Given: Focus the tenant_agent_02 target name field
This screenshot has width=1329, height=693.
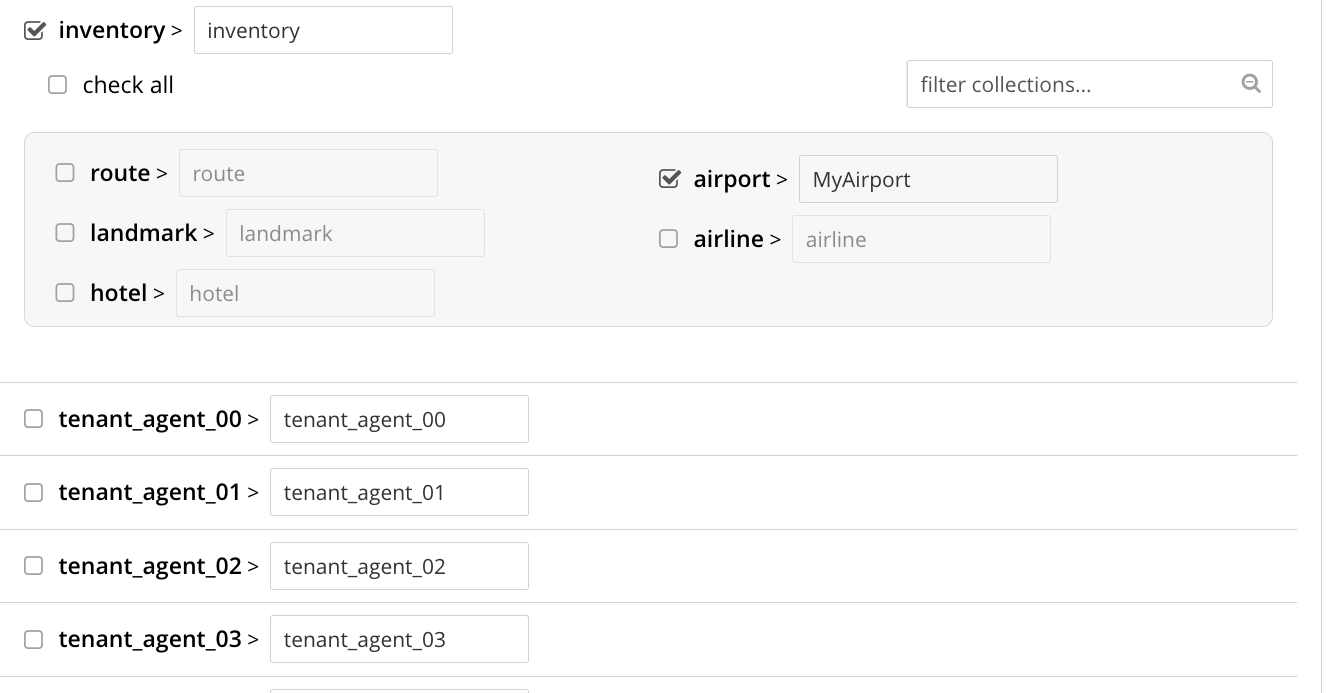Looking at the screenshot, I should click(x=399, y=566).
